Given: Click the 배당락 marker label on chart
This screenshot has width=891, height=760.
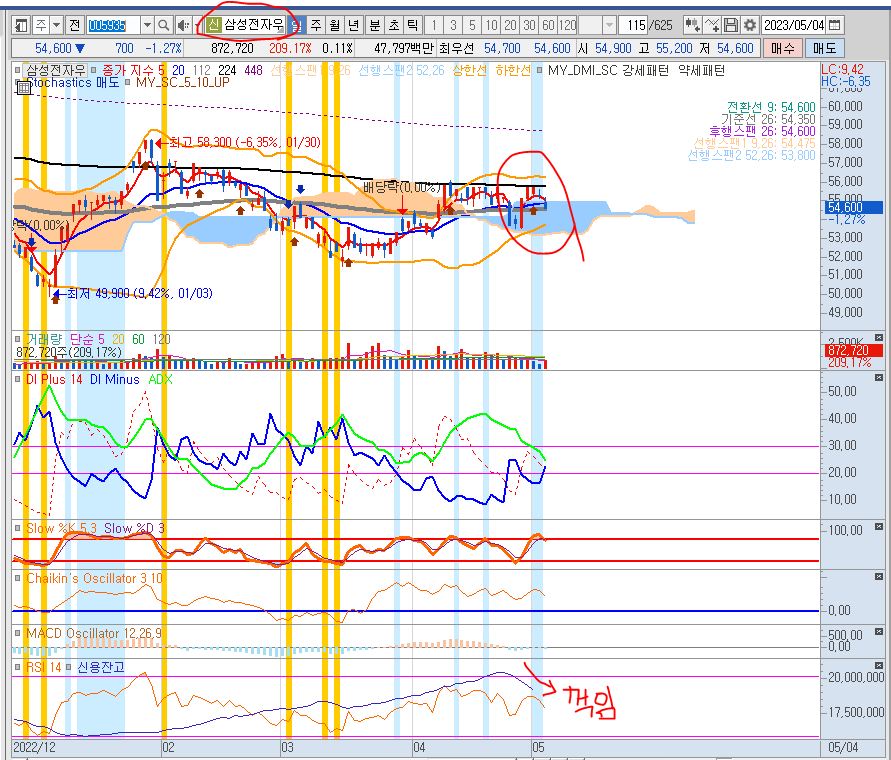Looking at the screenshot, I should point(401,187).
